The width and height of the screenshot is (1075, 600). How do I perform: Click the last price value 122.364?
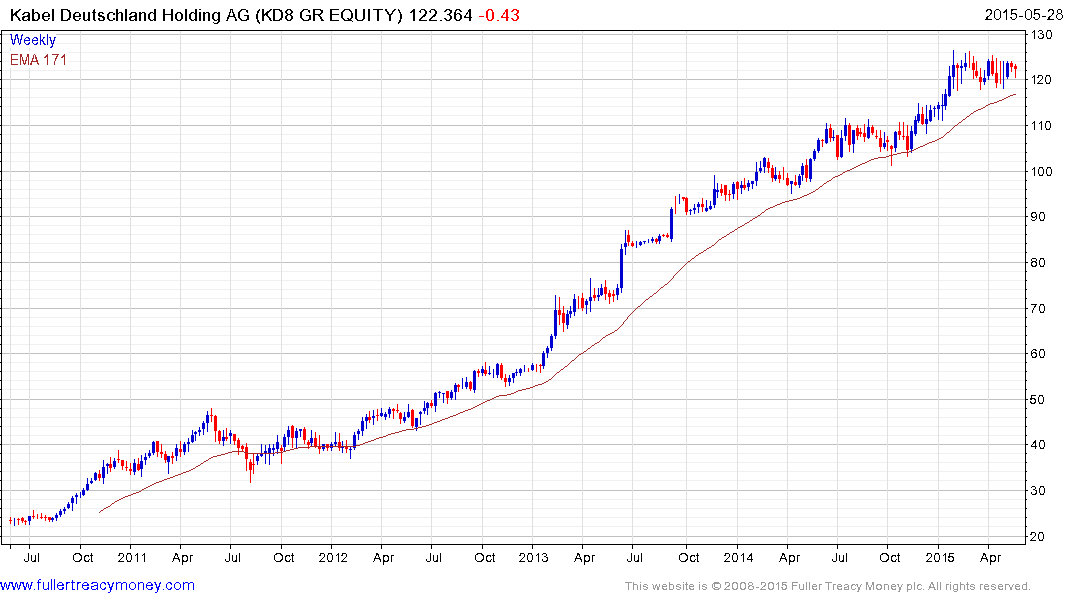pyautogui.click(x=440, y=15)
